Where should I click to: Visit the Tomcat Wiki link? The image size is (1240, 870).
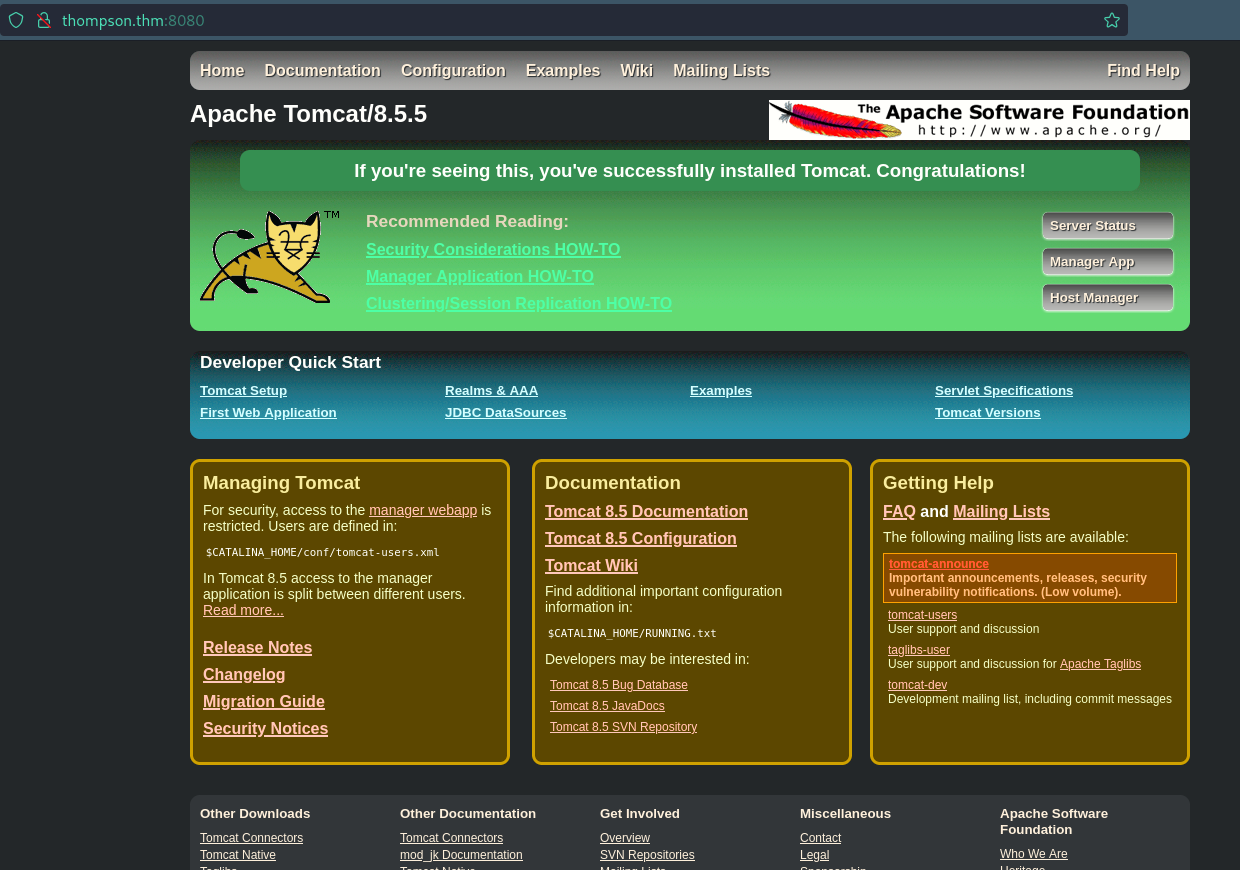591,565
